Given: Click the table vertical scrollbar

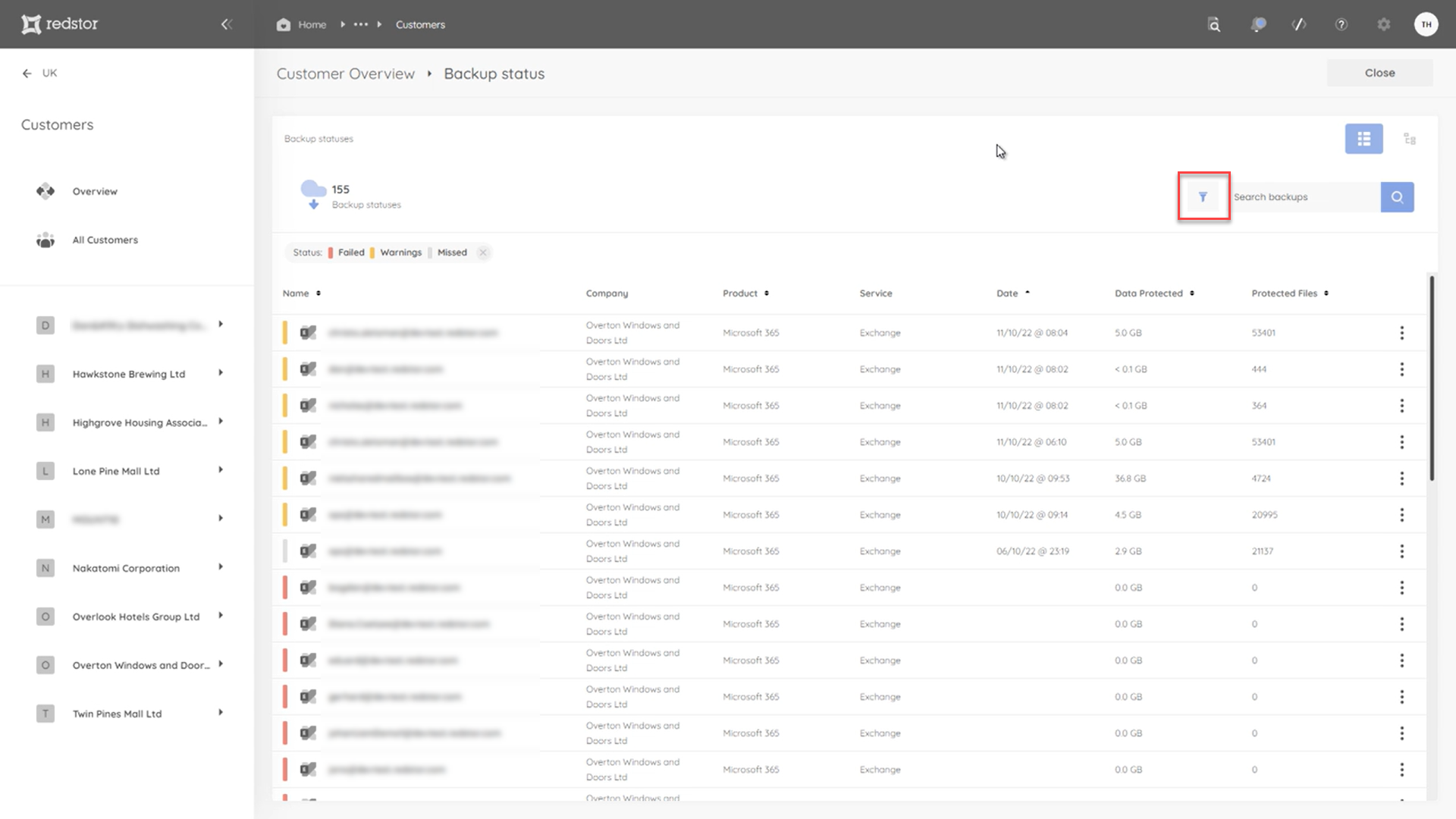Looking at the screenshot, I should [x=1432, y=378].
